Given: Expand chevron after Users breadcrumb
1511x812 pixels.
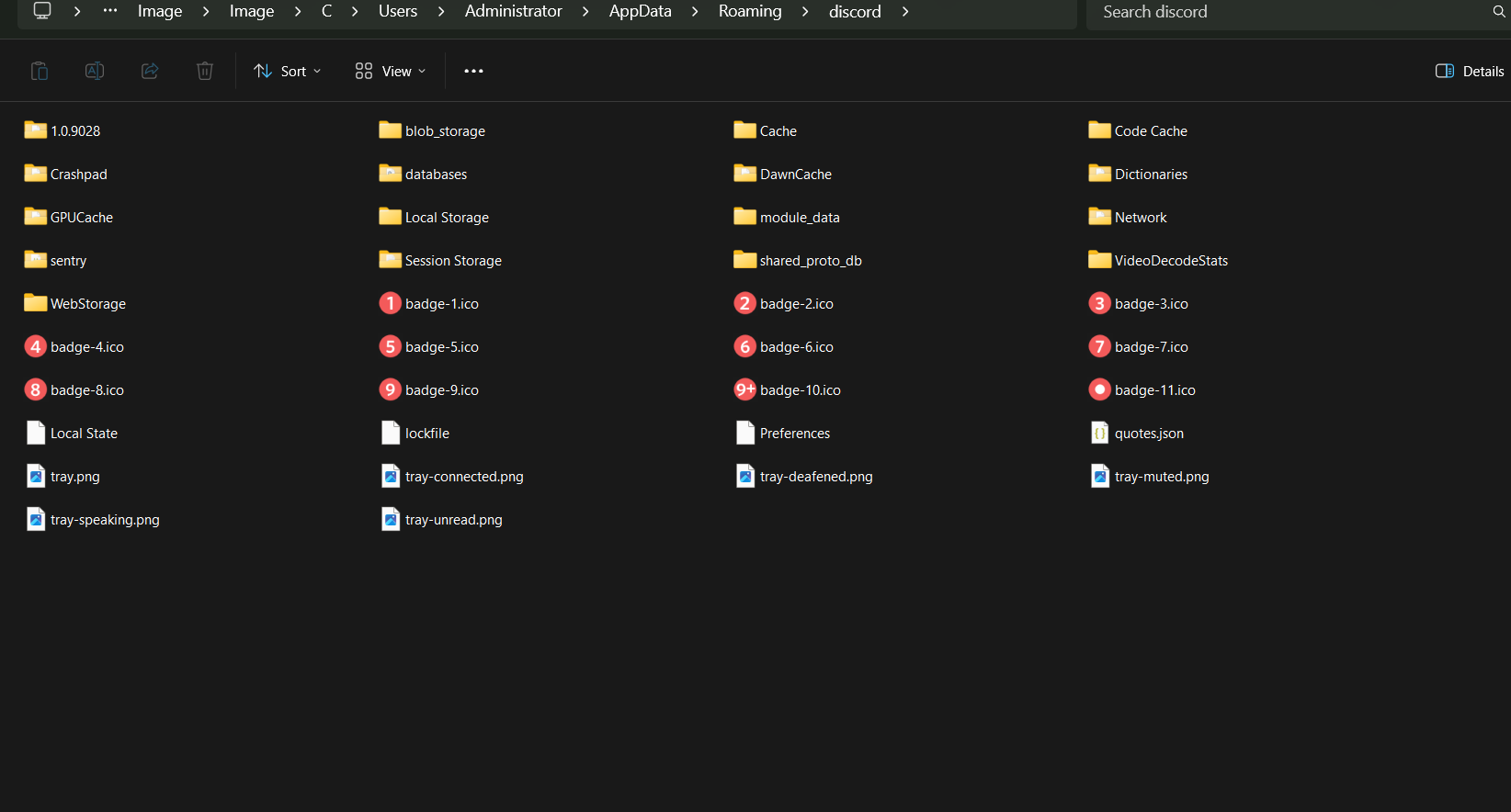Looking at the screenshot, I should coord(441,11).
